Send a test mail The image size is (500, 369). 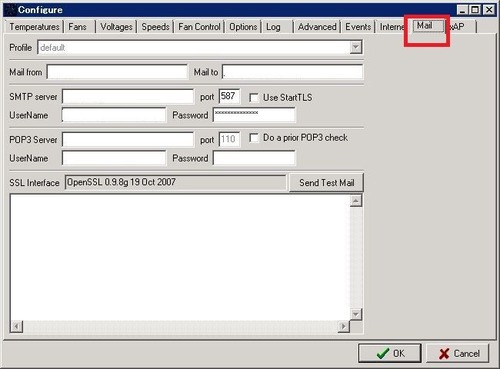click(x=326, y=183)
